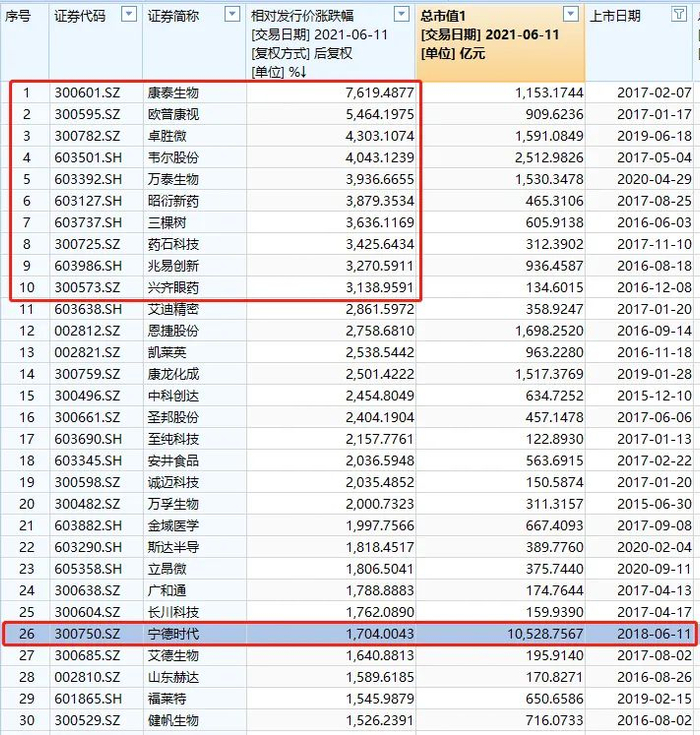Screen dimensions: 700x735
Task: Open the 总市值1 column filter dropdown
Action: pos(571,15)
